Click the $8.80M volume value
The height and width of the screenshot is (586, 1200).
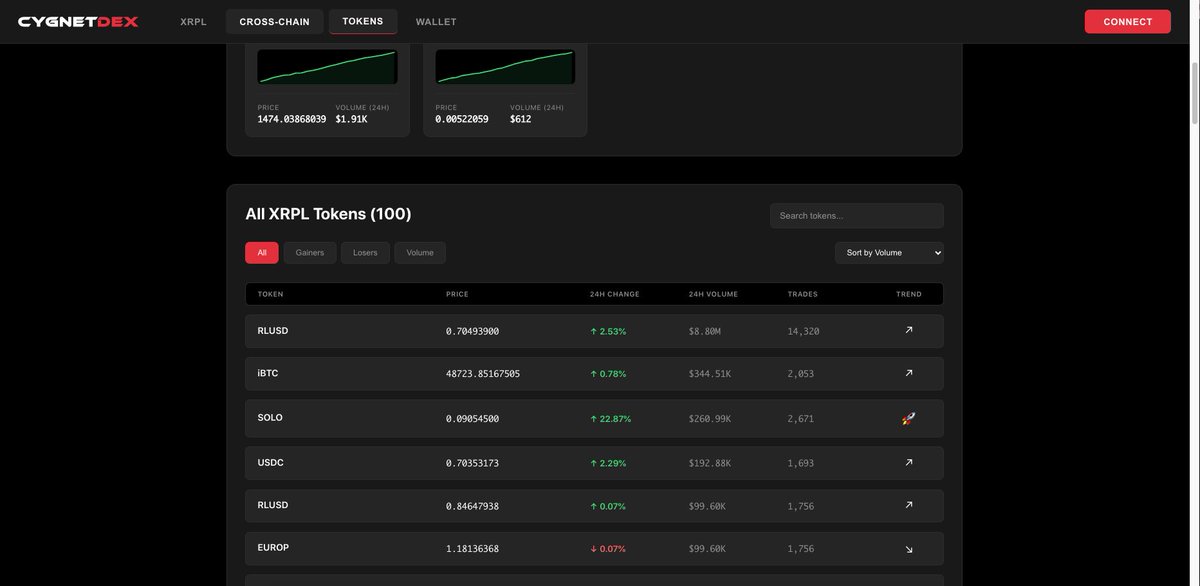[705, 331]
